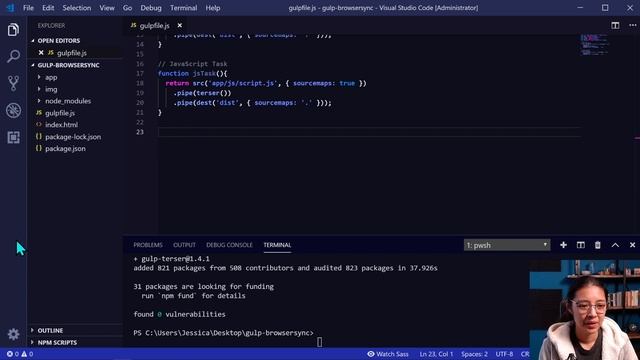Click errors count icon in status bar

[12, 354]
